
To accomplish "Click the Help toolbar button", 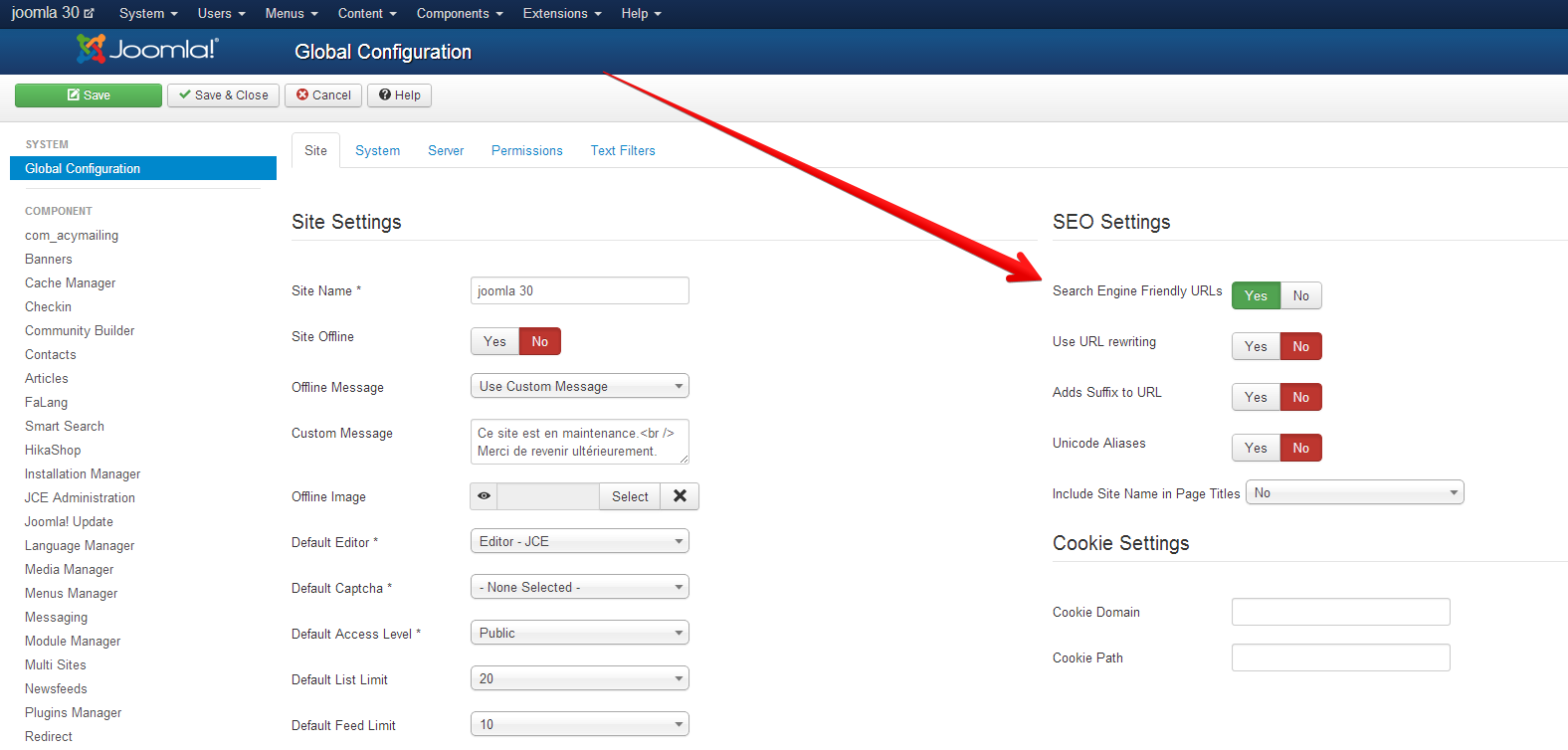I will coord(400,95).
